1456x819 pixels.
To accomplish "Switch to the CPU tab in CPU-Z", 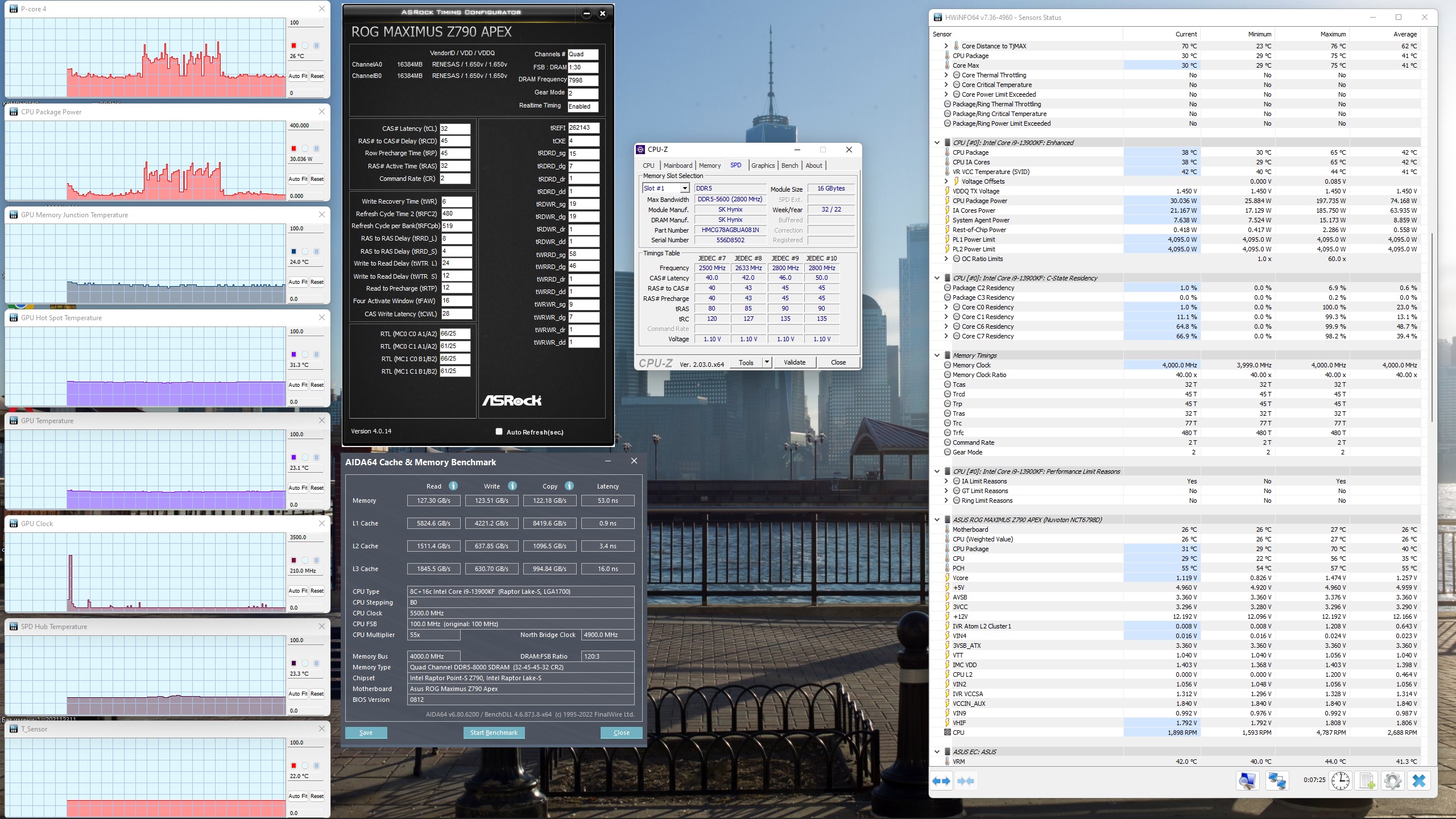I will coord(648,166).
